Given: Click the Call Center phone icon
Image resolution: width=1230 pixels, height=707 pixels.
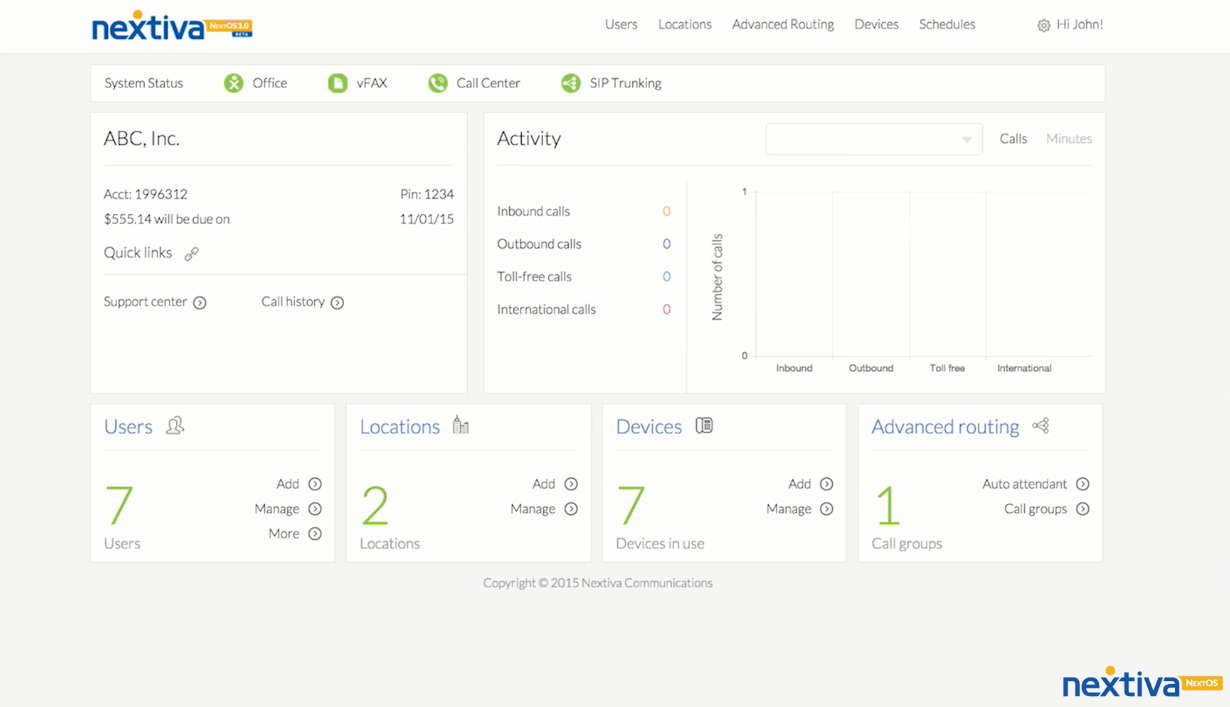Looking at the screenshot, I should (438, 83).
